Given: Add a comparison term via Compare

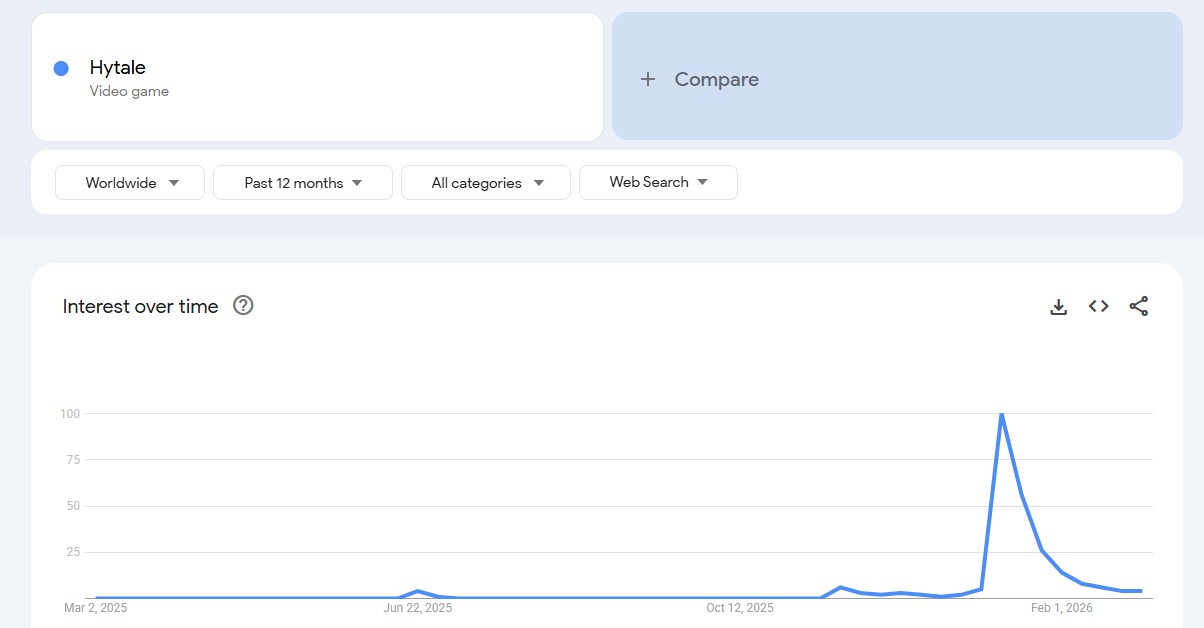Looking at the screenshot, I should pos(897,76).
